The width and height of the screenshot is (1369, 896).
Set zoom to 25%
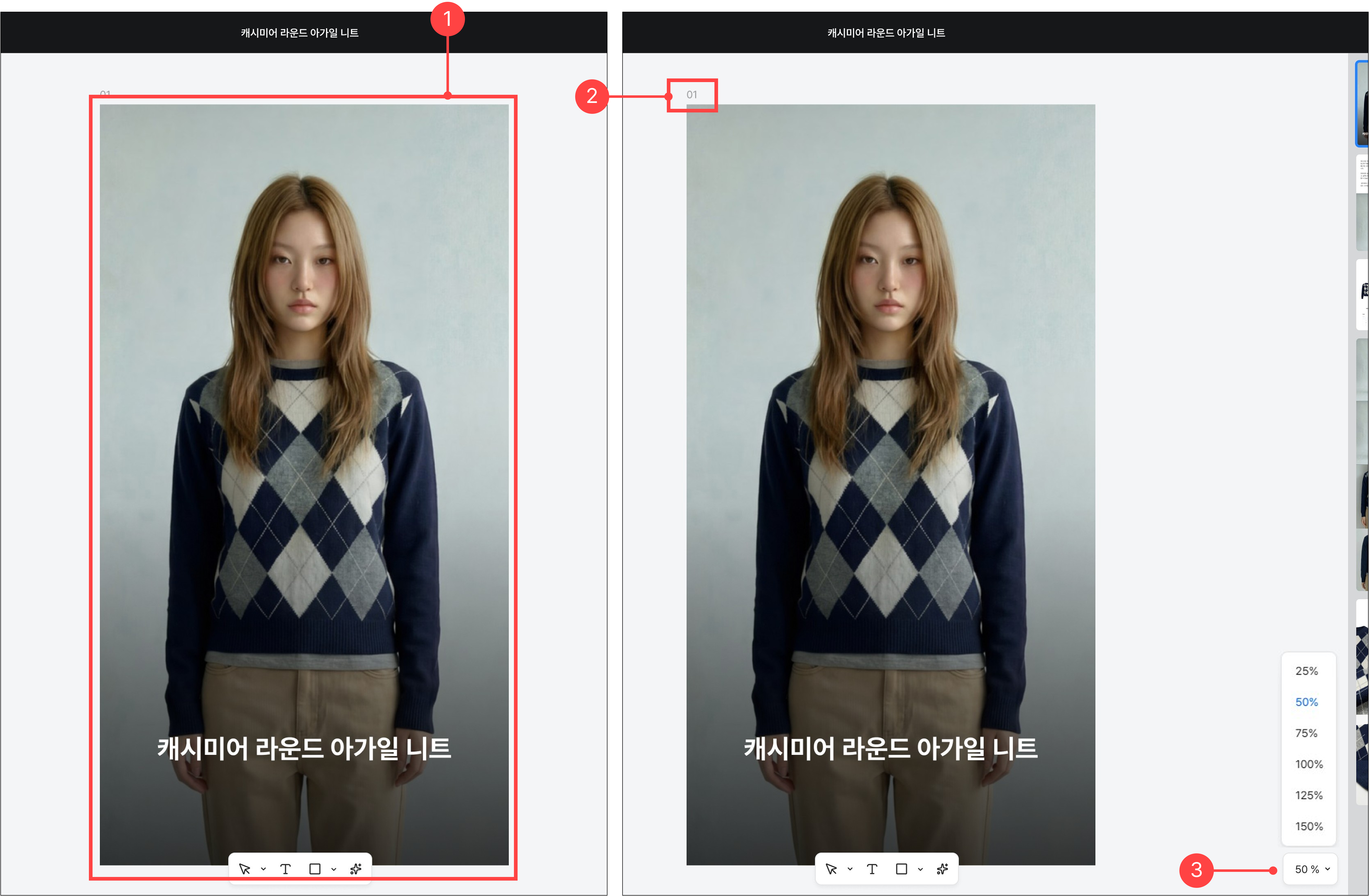coord(1307,671)
